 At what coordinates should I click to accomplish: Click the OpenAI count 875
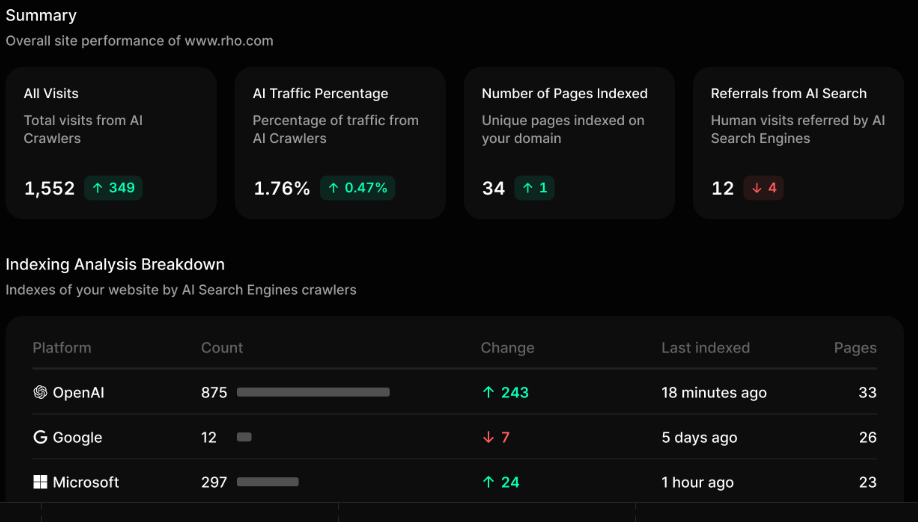214,393
